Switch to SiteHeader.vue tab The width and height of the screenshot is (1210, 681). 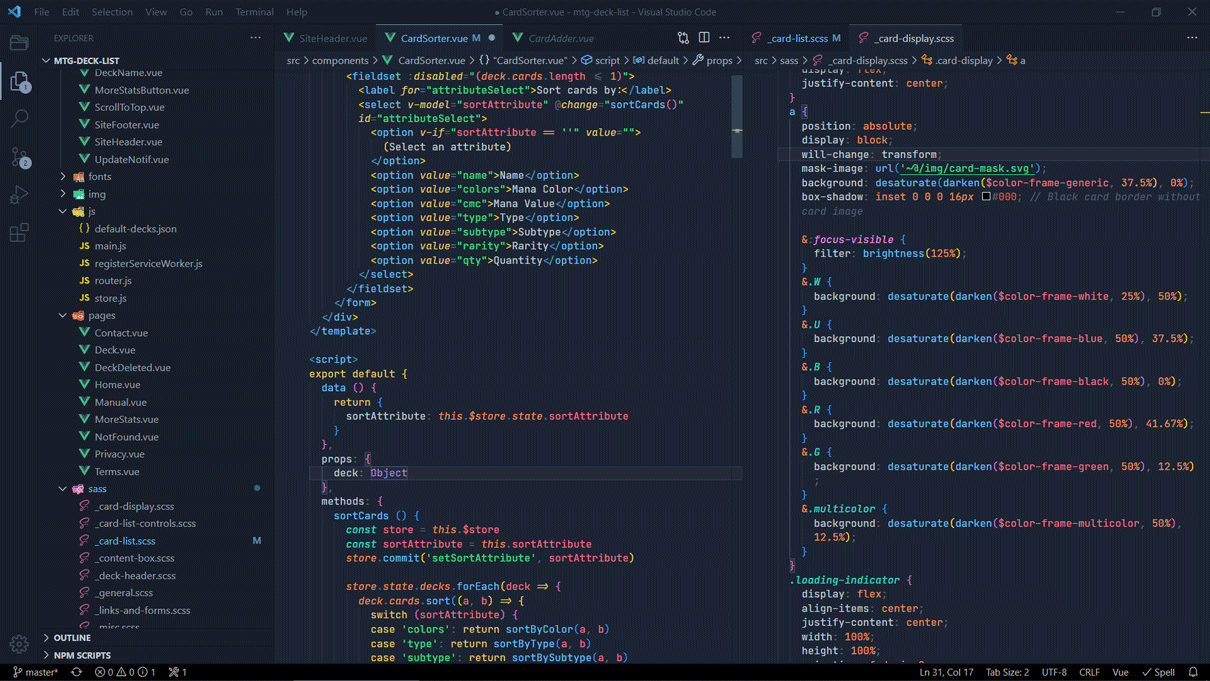pos(326,38)
